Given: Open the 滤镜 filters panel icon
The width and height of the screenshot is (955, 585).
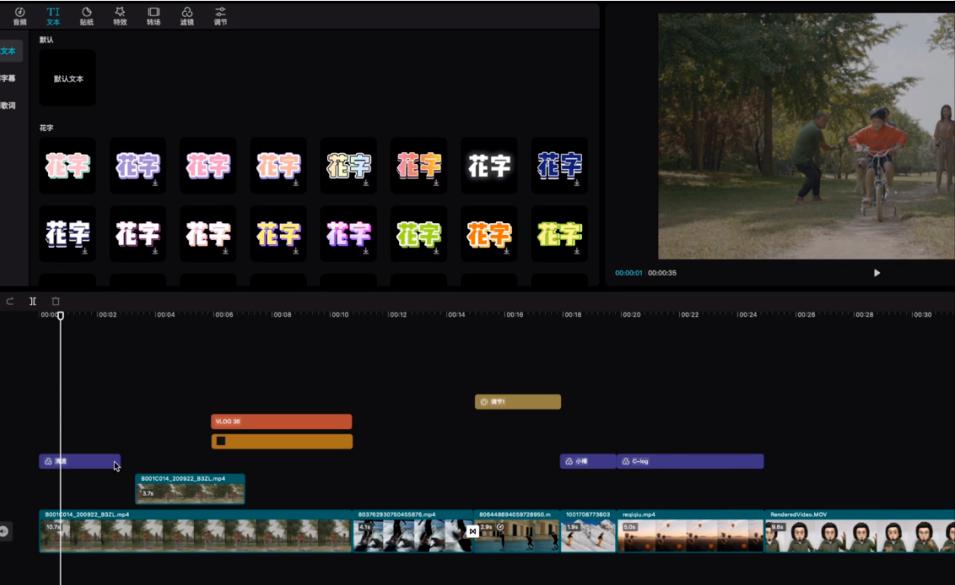Looking at the screenshot, I should [x=186, y=15].
